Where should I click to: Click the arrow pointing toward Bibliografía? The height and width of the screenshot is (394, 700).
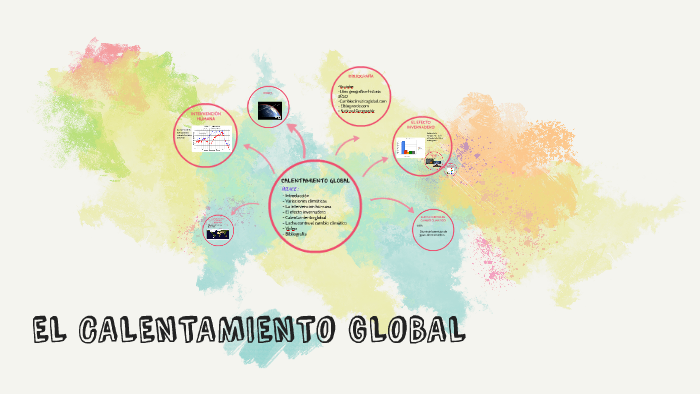[347, 145]
